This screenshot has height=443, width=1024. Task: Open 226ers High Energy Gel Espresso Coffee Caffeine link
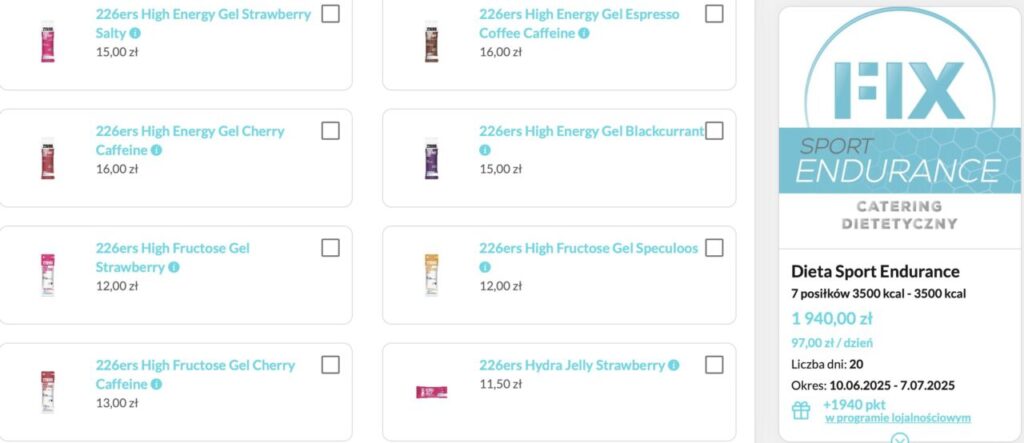578,24
